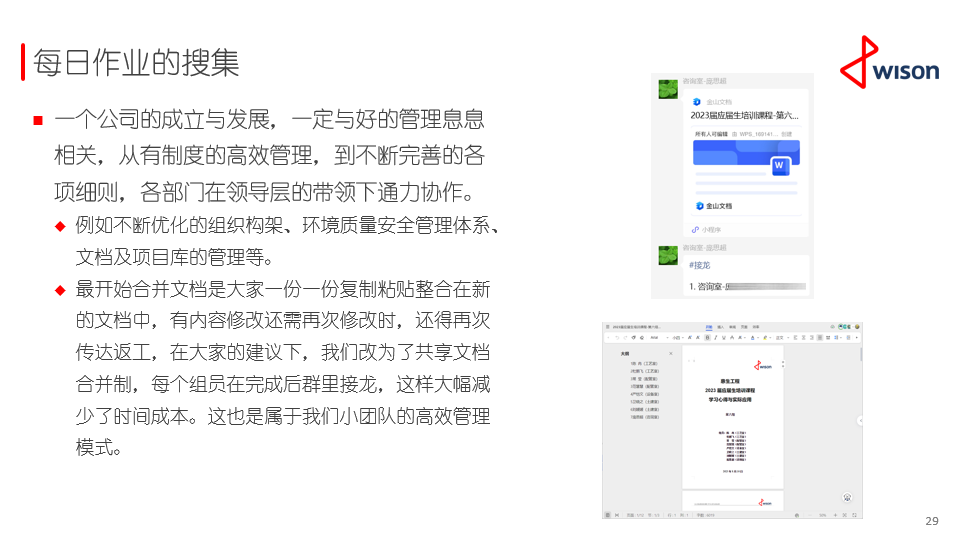966x541 pixels.
Task: Click the zoom in plus button in status bar
Action: coord(835,515)
